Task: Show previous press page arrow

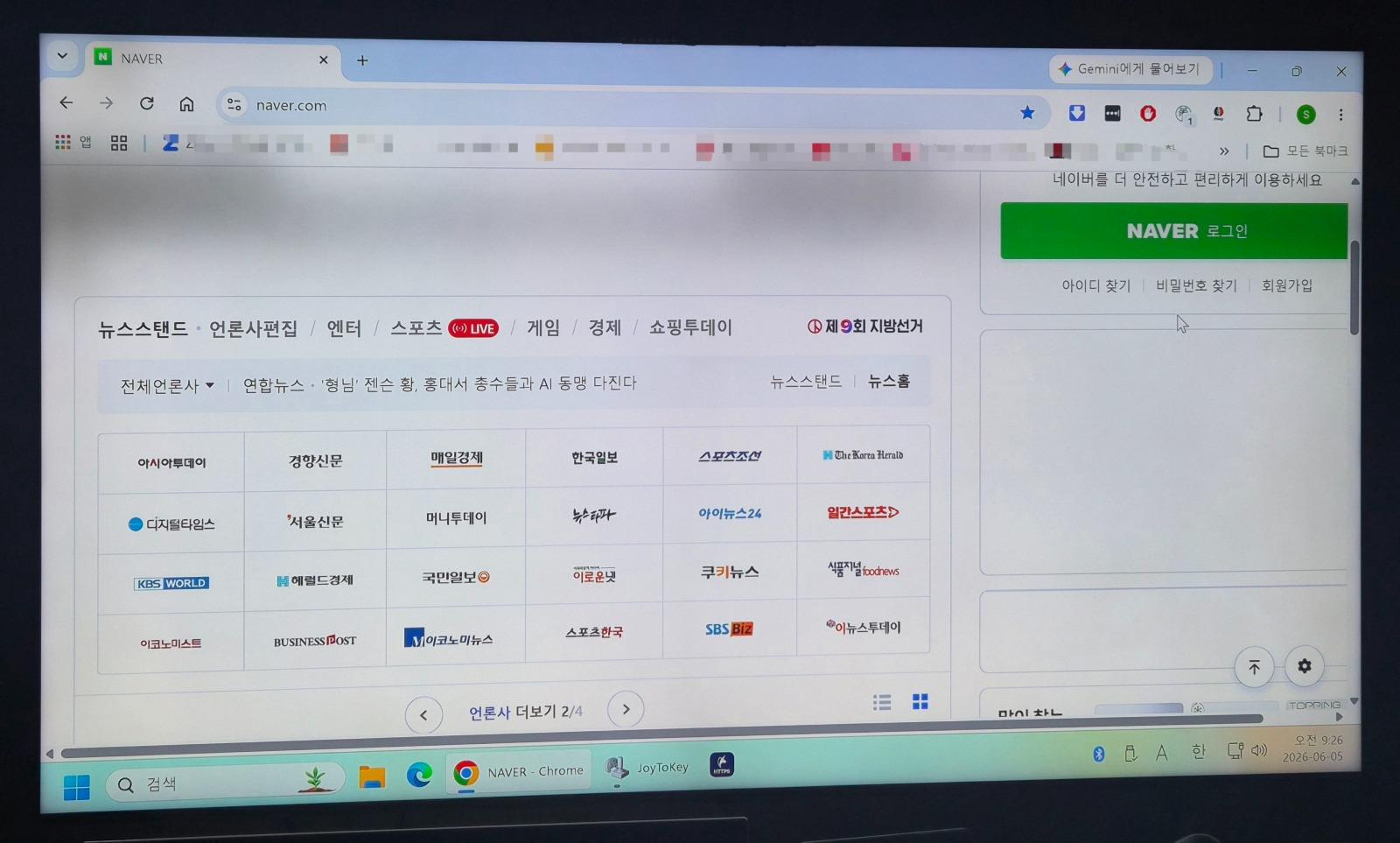Action: click(423, 715)
